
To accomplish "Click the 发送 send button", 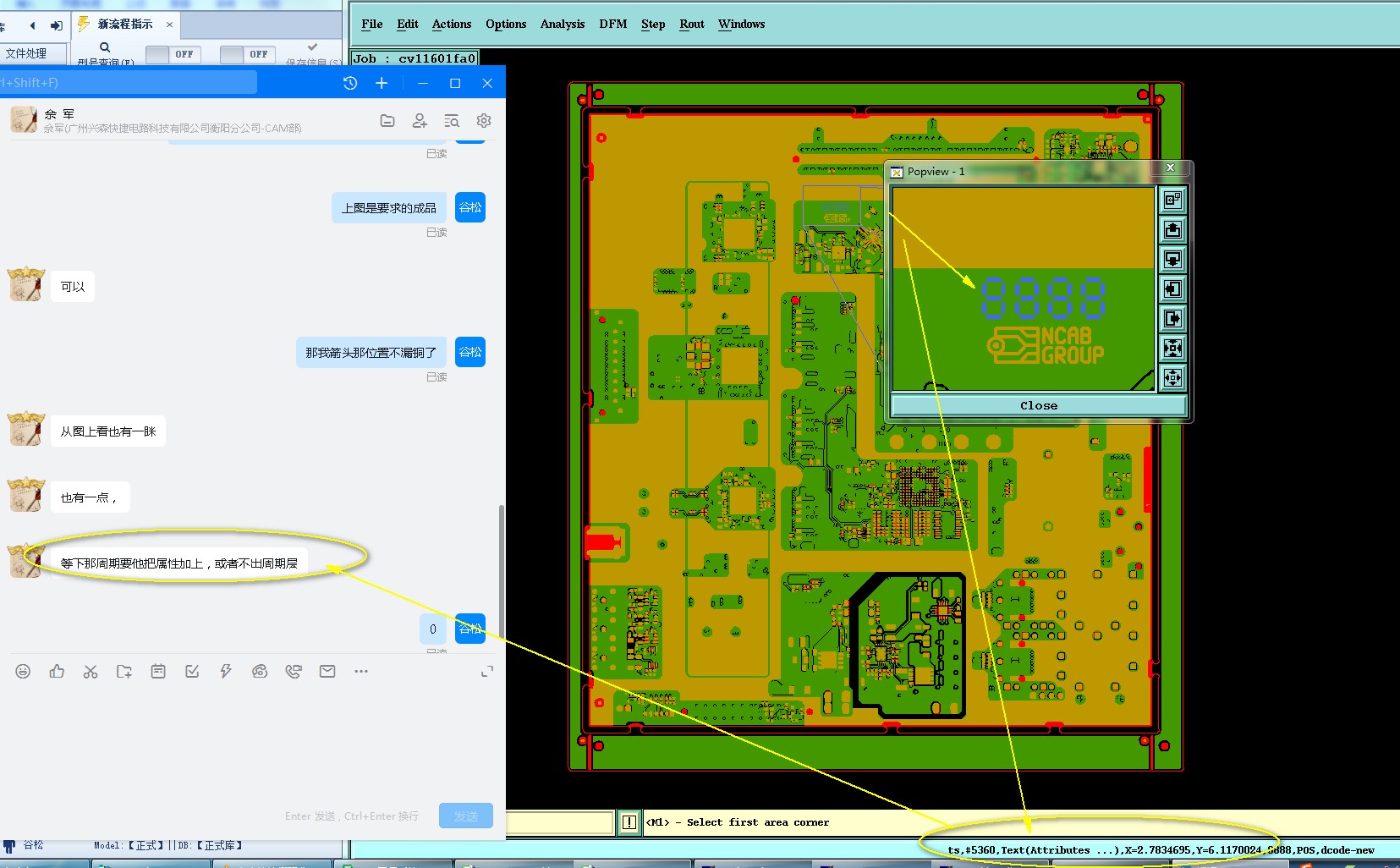I will pyautogui.click(x=466, y=816).
